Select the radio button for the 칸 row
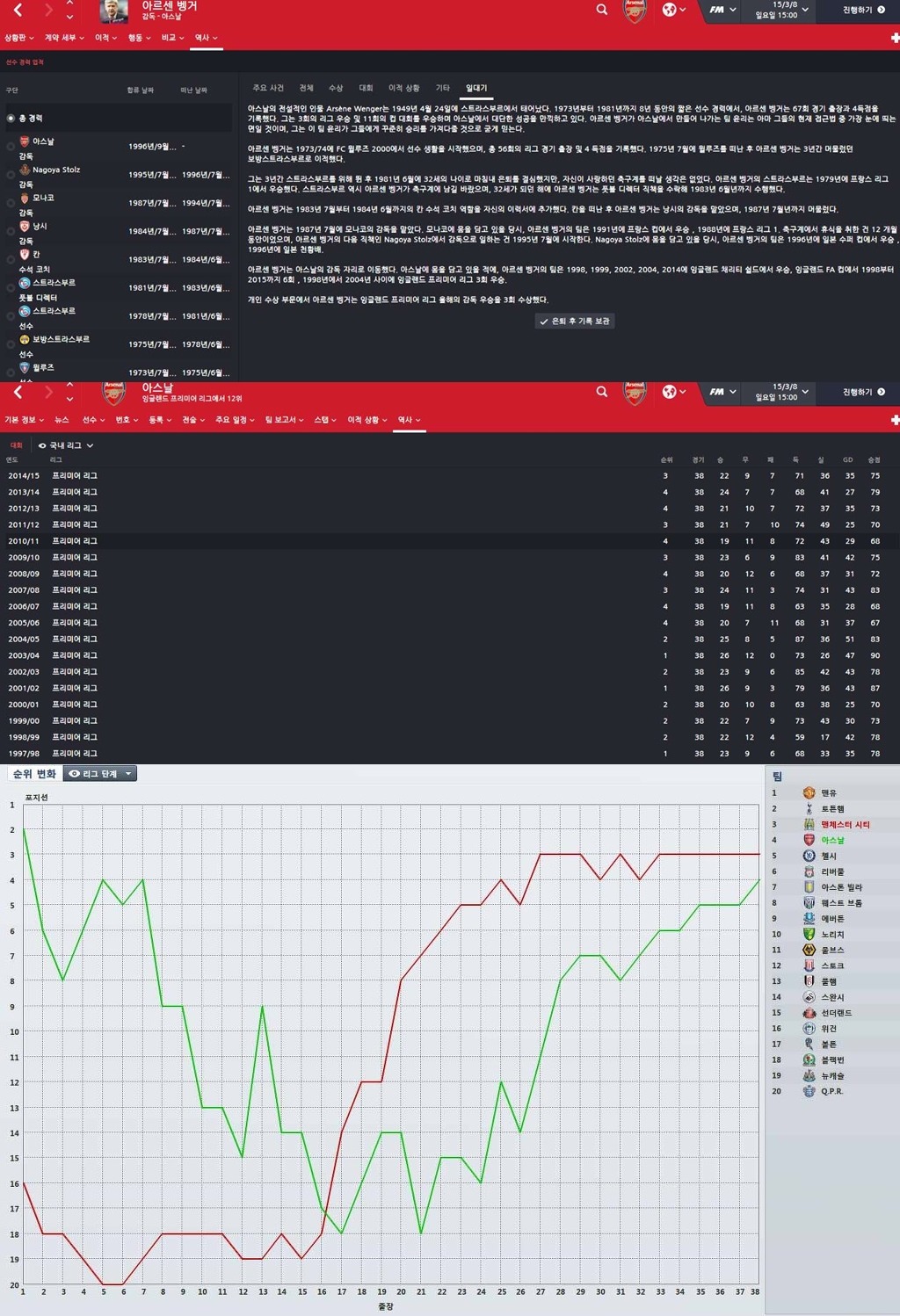 click(11, 259)
